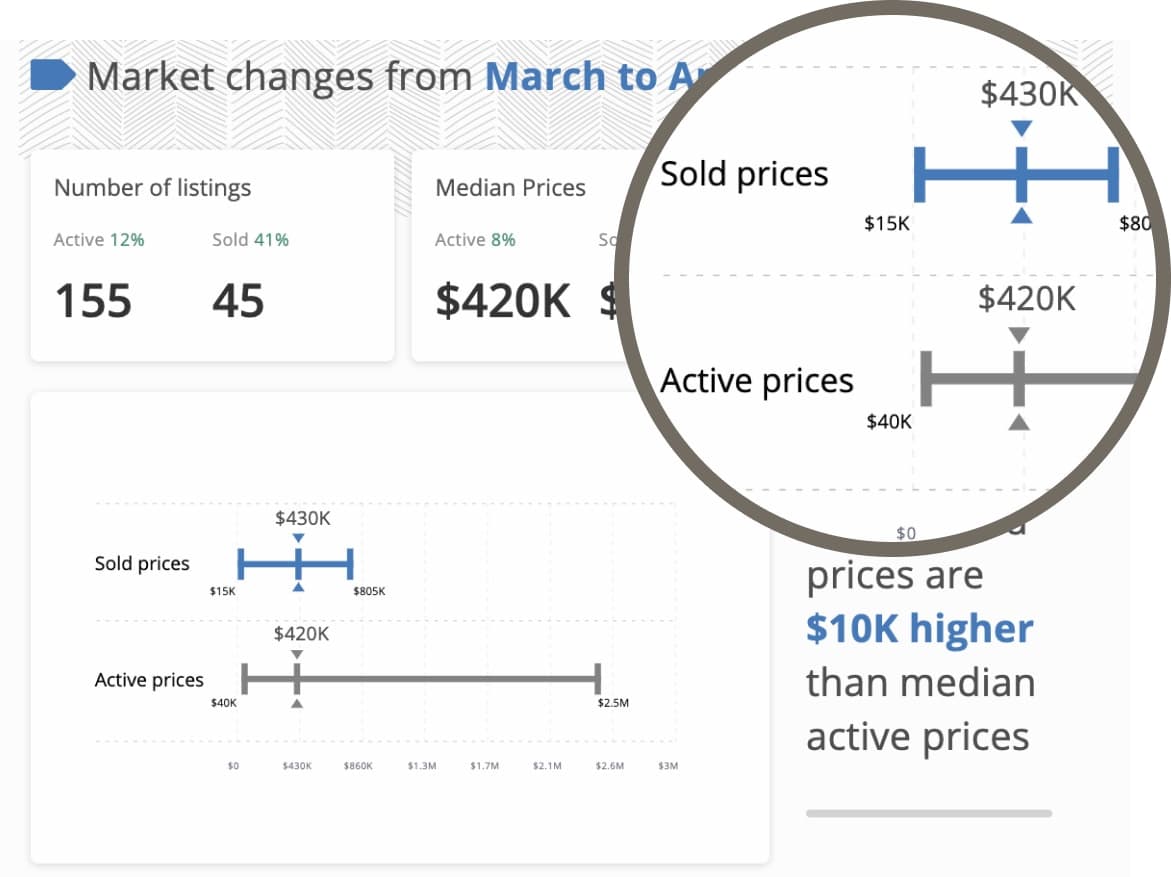
Task: Click the magnified blue triangle under $430K
Action: (1021, 129)
